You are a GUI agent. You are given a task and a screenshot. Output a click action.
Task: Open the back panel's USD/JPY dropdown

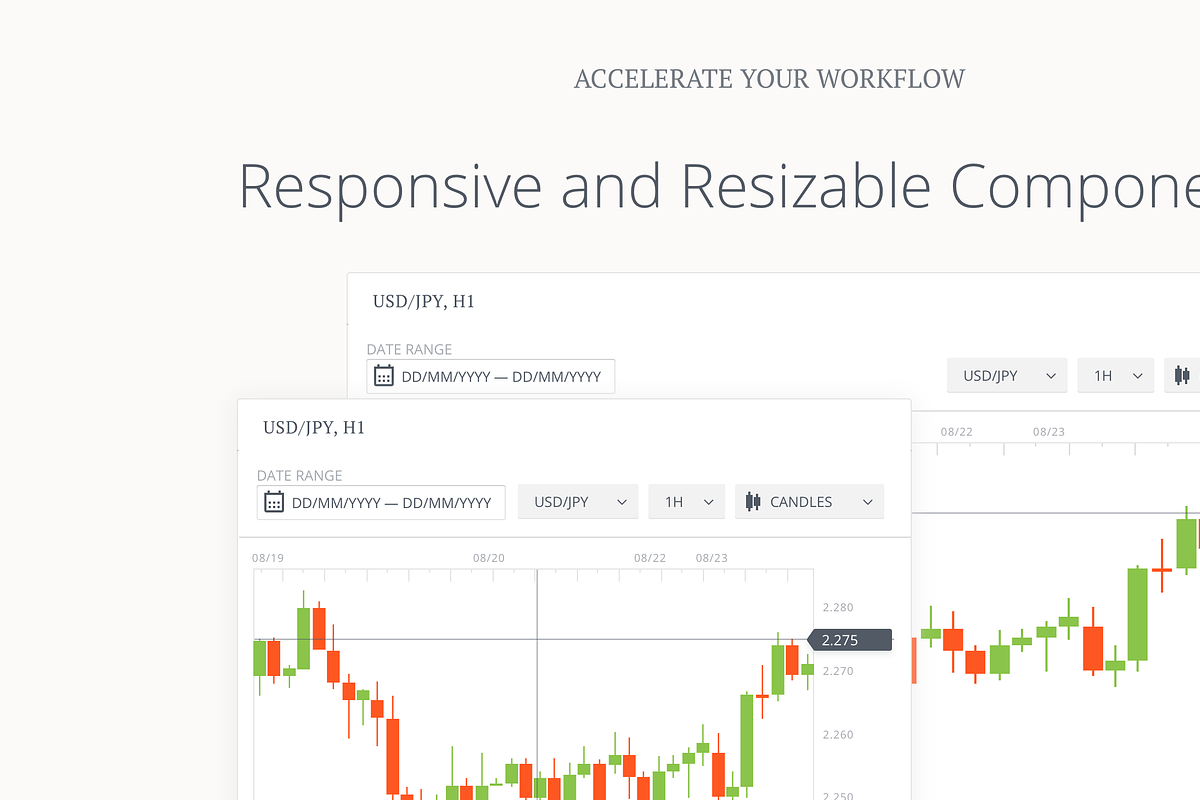(1007, 376)
